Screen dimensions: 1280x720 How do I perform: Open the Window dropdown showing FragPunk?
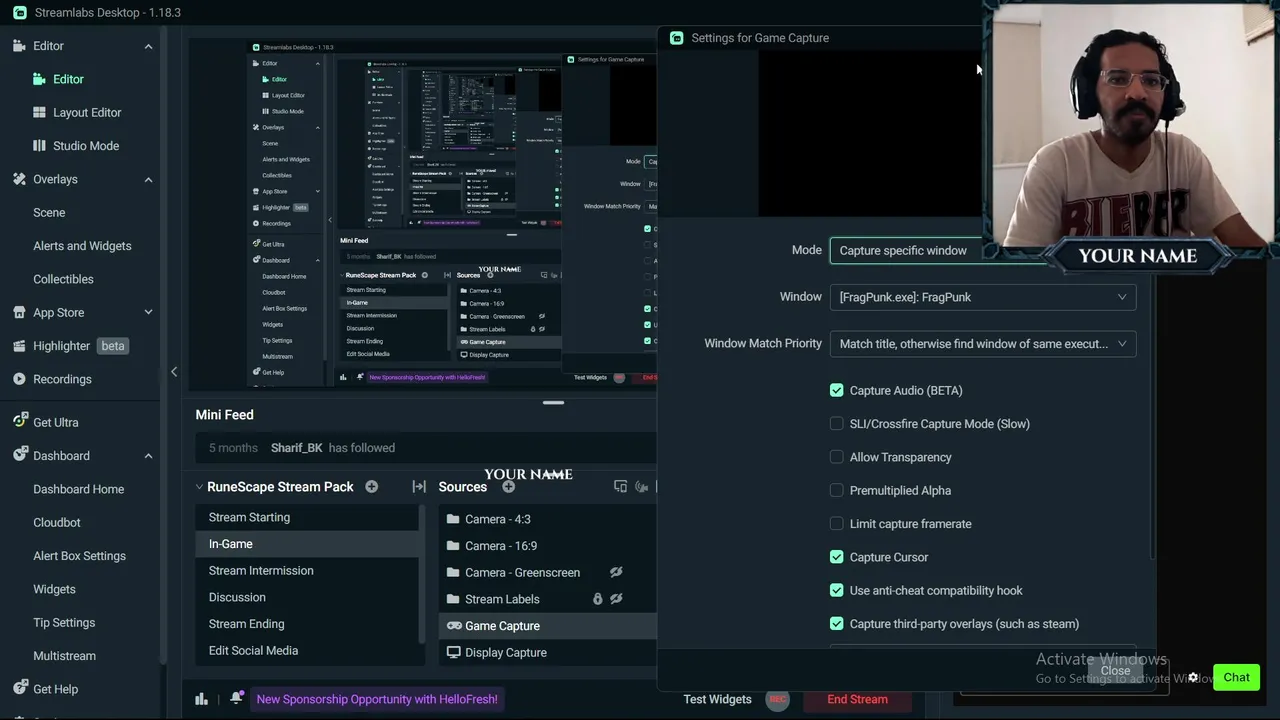pyautogui.click(x=983, y=297)
